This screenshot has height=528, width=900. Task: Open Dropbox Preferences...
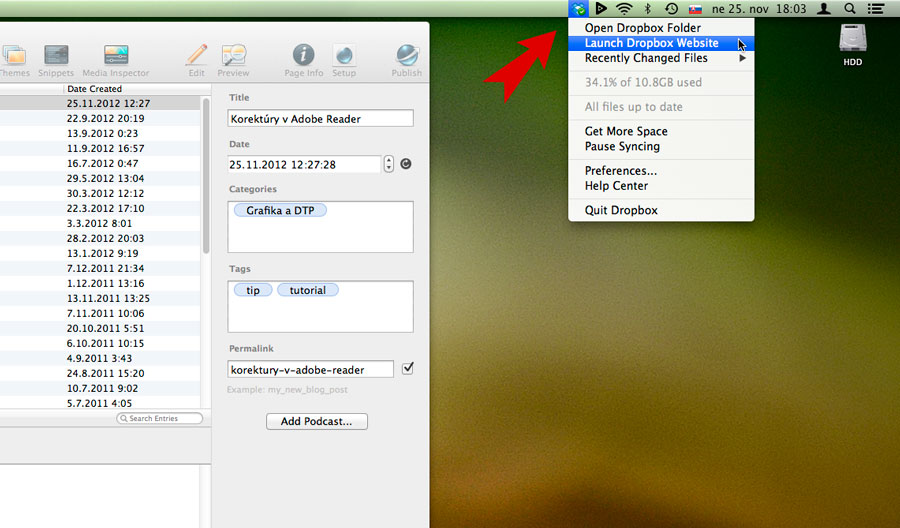point(661,170)
